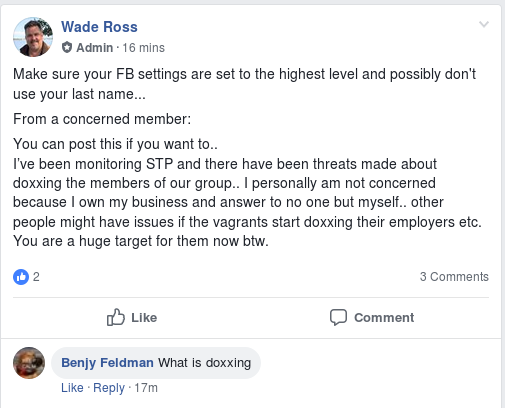
Task: Visit Benjy Feldman's profile name link
Action: [x=107, y=362]
